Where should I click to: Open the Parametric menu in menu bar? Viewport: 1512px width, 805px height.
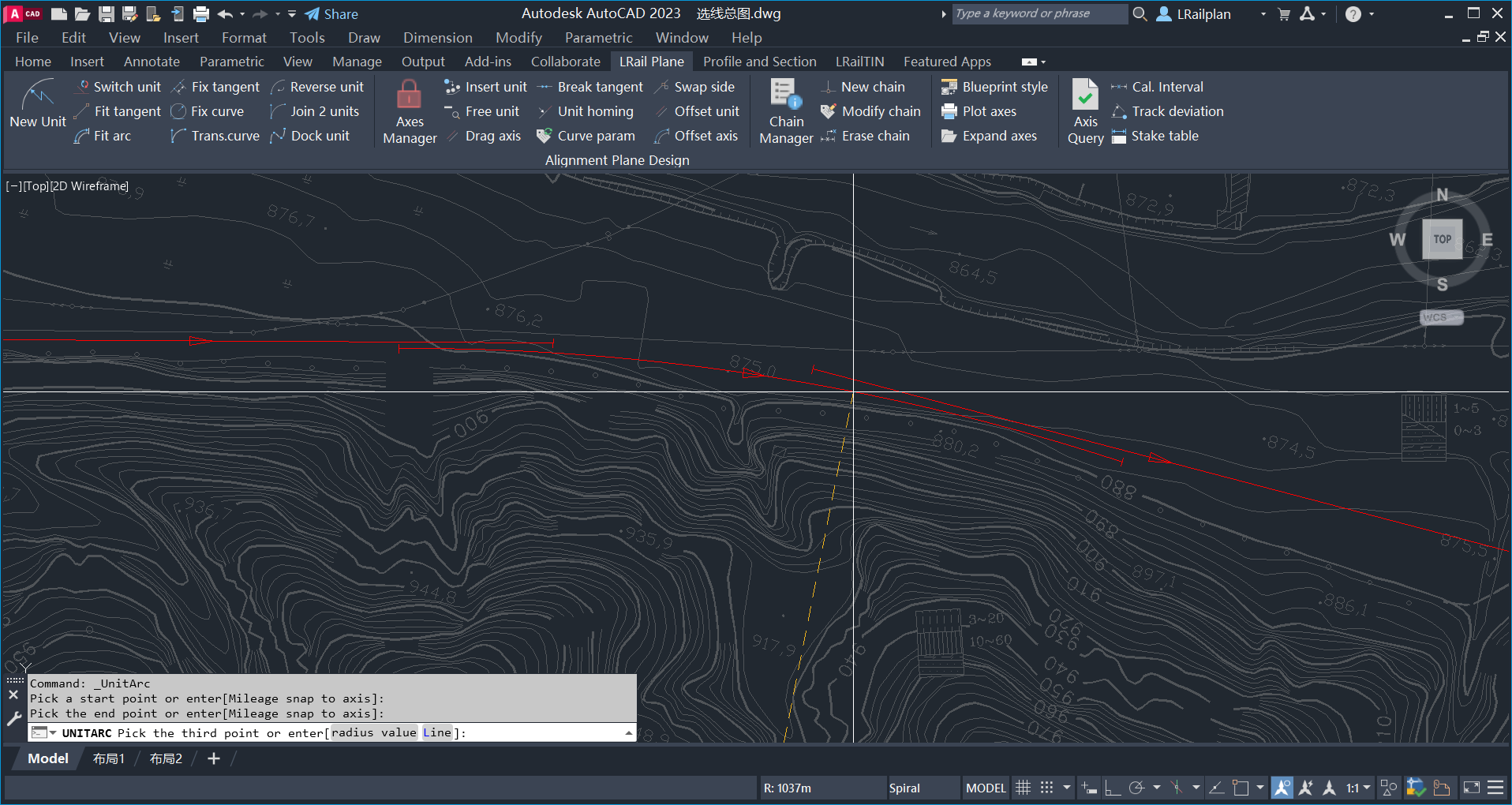(598, 38)
